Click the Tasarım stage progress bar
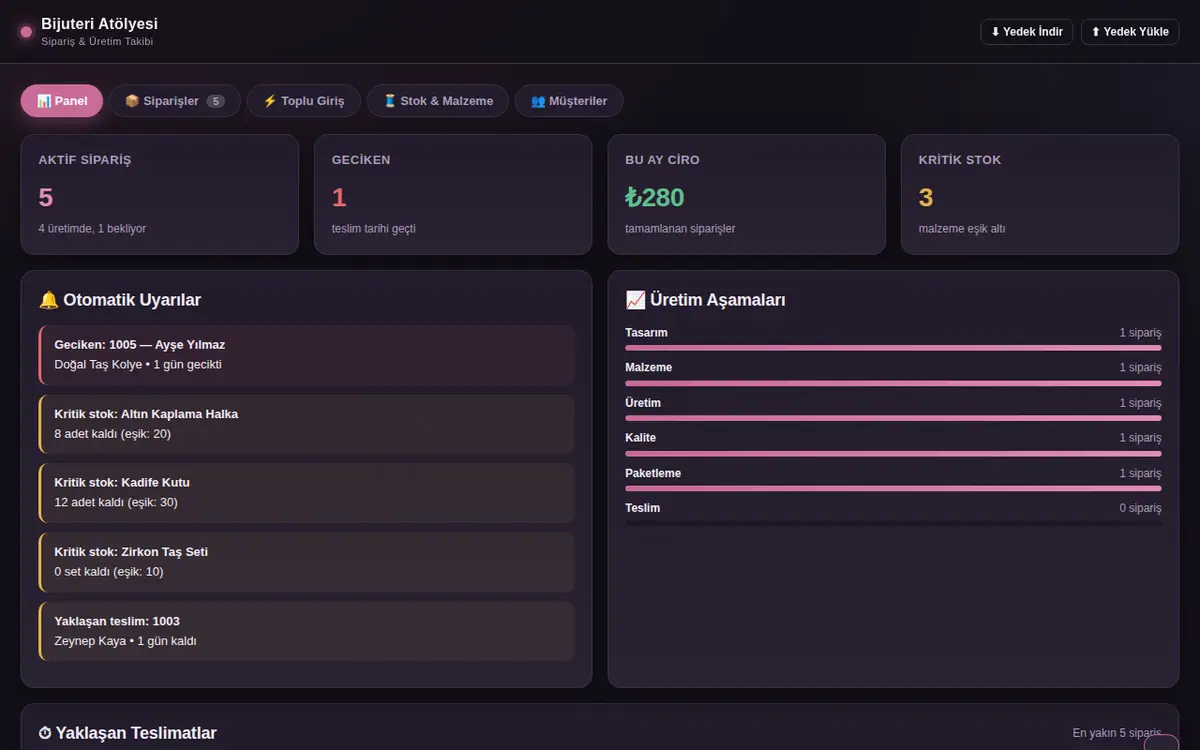Screen dimensions: 1200x750 893,348
